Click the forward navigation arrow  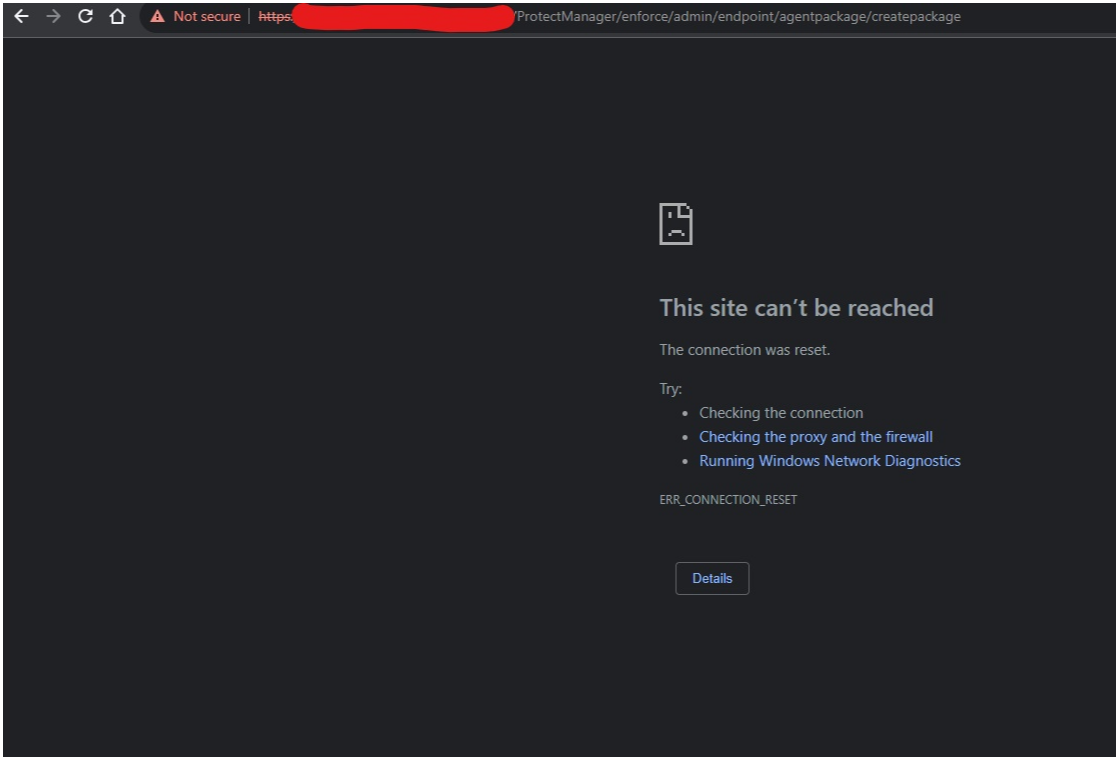(x=53, y=16)
